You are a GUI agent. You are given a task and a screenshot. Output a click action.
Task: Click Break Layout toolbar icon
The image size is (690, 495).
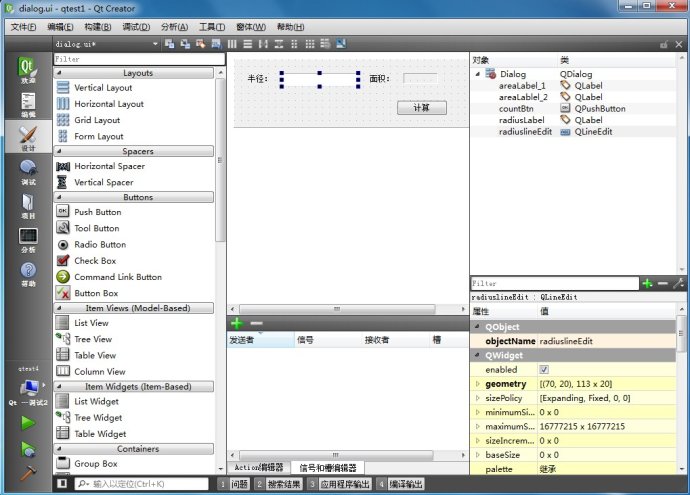coord(325,44)
